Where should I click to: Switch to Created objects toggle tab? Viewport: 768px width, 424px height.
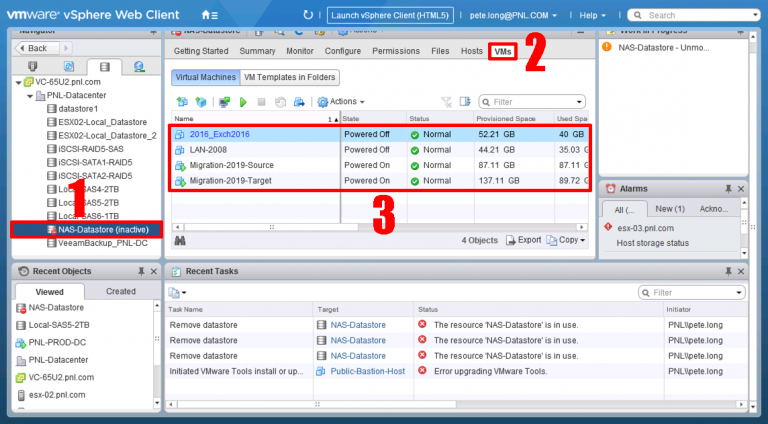120,291
